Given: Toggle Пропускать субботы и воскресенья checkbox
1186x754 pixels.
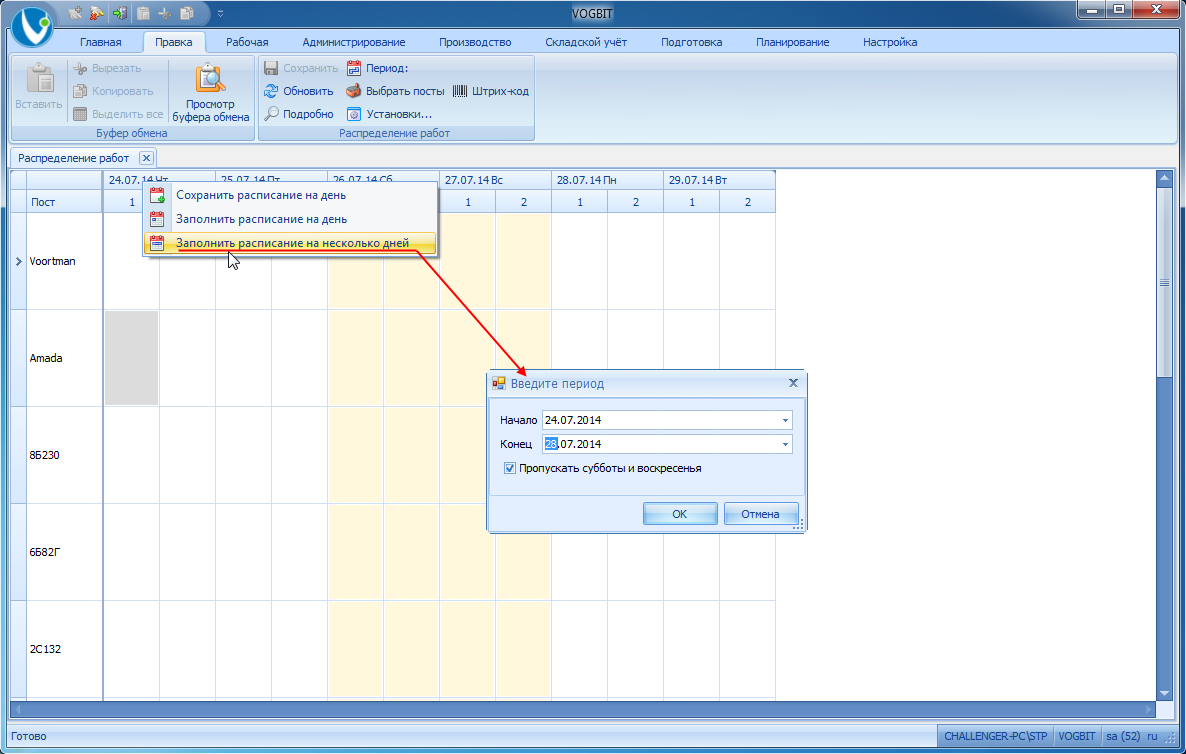Looking at the screenshot, I should click(510, 468).
